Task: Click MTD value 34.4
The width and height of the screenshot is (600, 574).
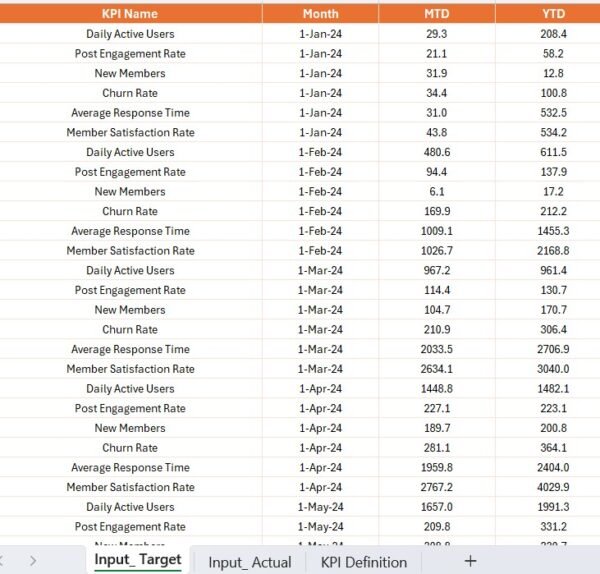Action: point(437,93)
